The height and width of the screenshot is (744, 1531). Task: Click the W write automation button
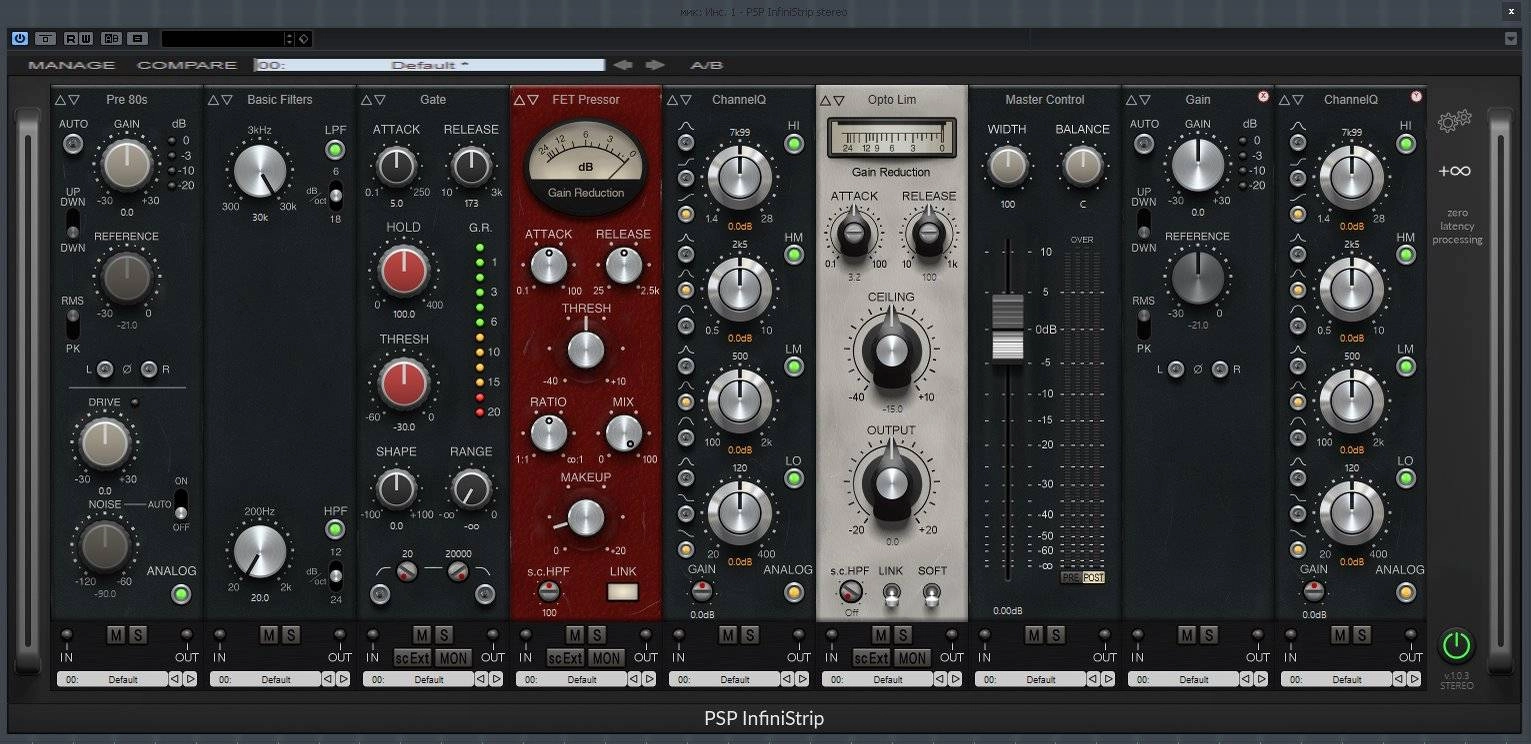point(85,38)
